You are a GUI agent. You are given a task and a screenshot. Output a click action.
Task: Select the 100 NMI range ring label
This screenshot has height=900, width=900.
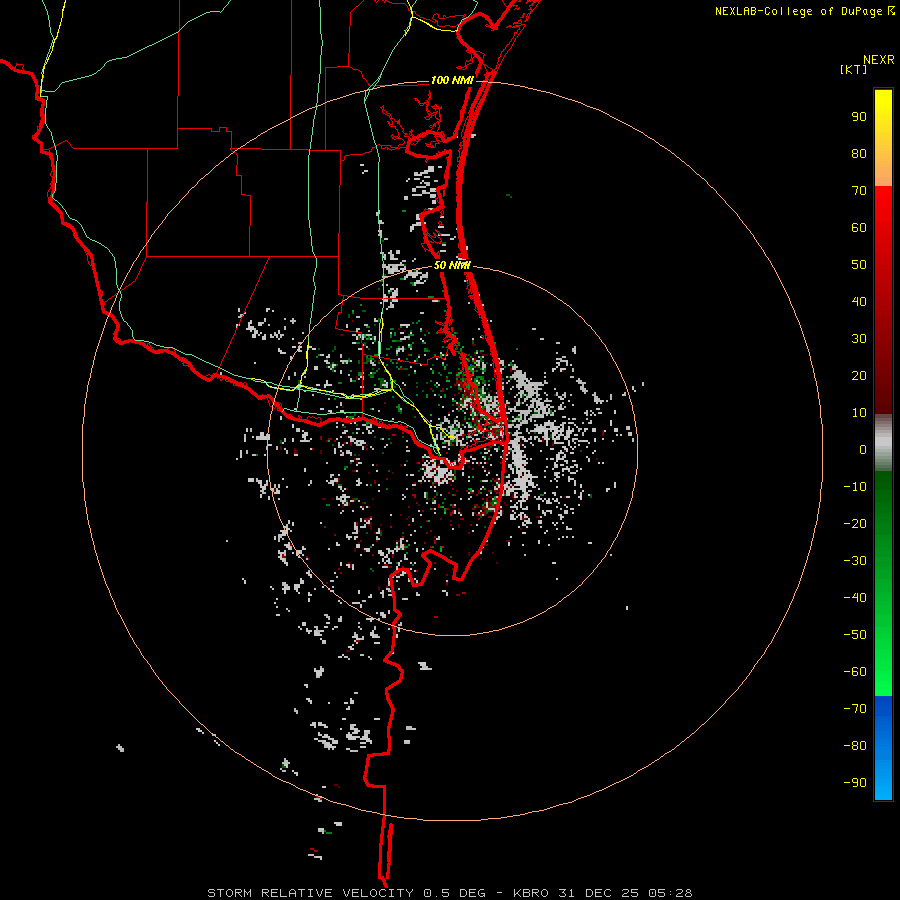click(x=452, y=80)
